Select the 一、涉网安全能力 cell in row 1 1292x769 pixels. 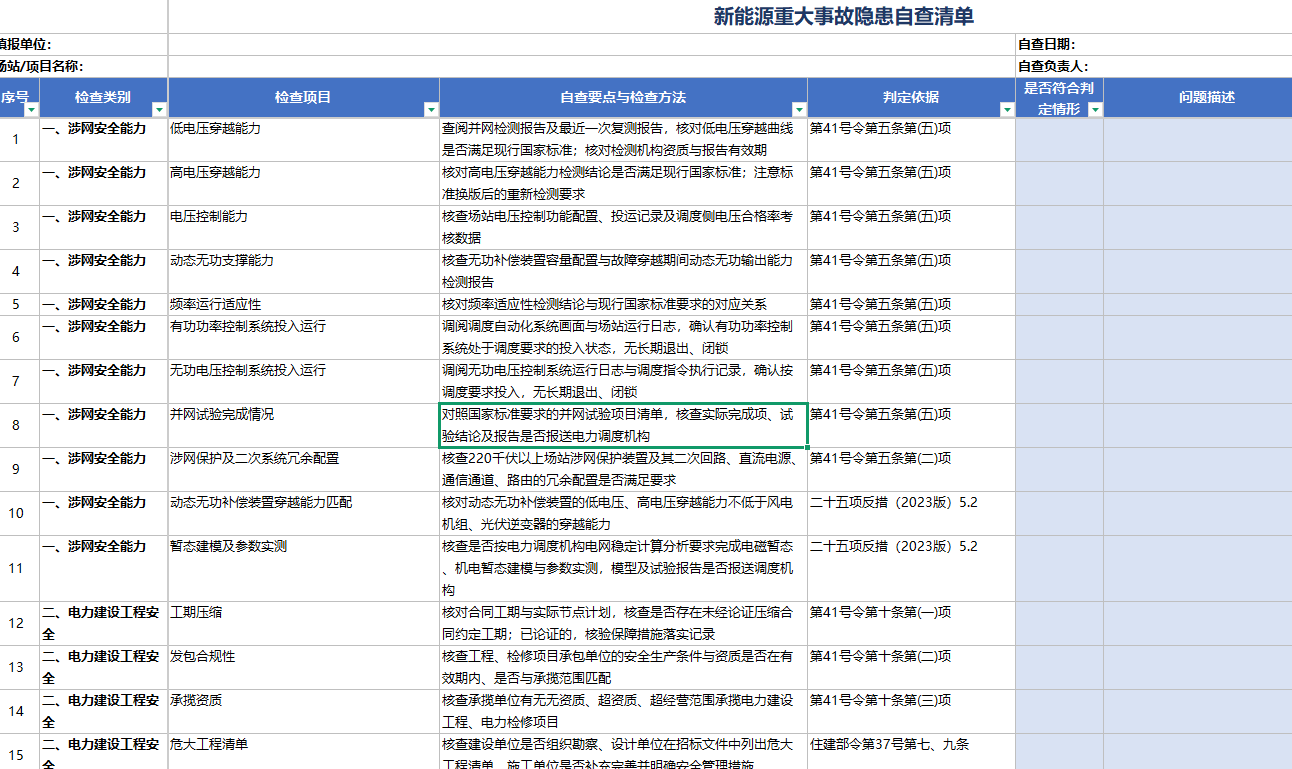(x=104, y=139)
